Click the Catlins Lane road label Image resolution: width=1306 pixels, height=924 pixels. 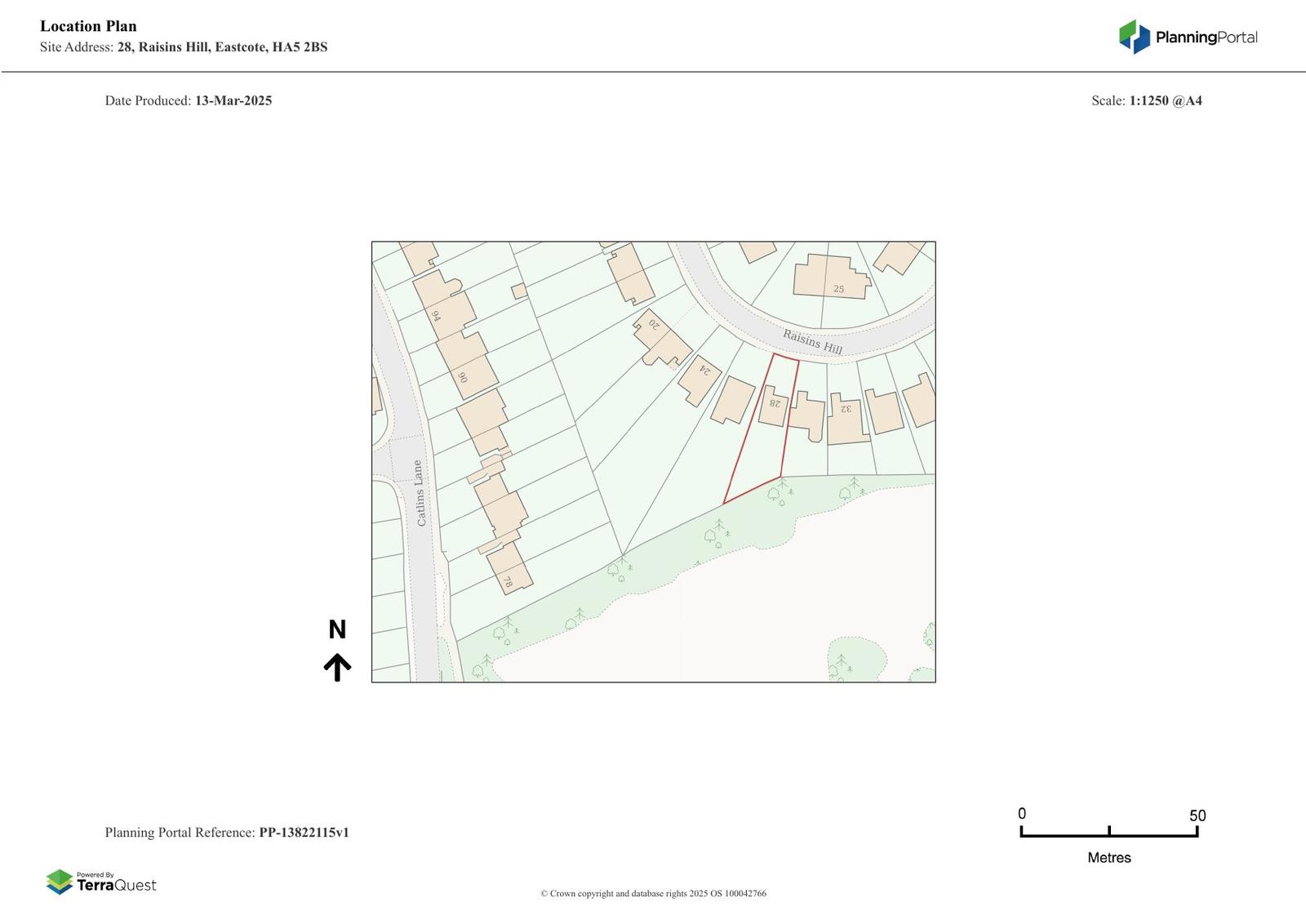pos(420,493)
